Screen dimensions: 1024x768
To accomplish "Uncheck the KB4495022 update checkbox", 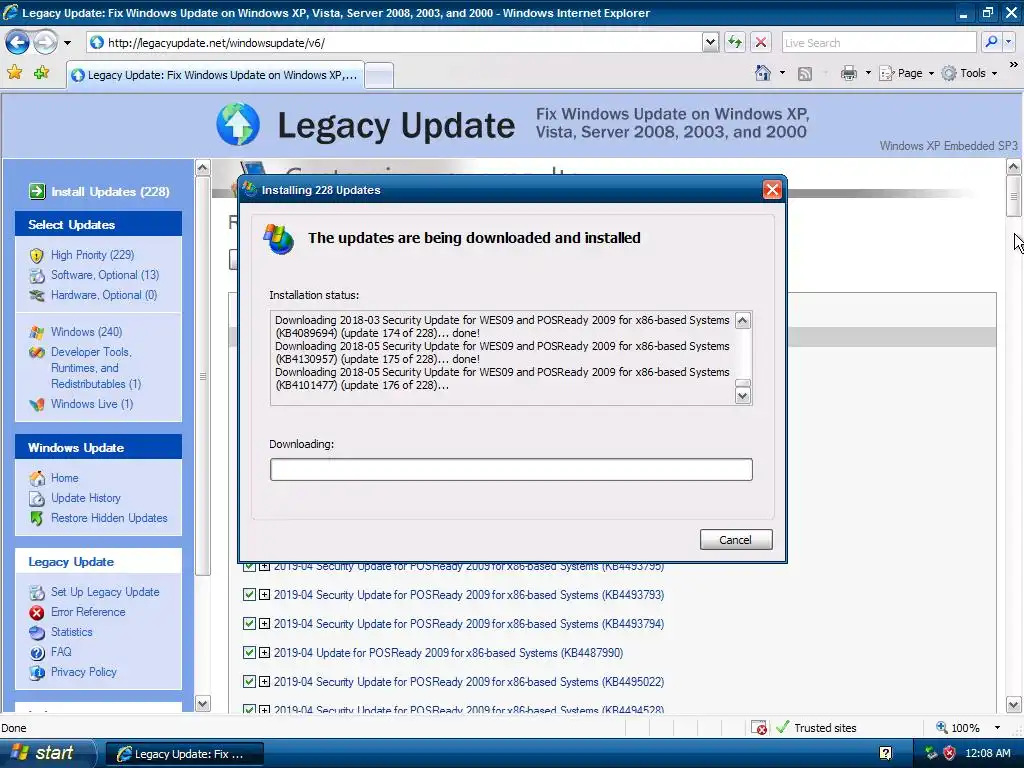I will tap(249, 682).
